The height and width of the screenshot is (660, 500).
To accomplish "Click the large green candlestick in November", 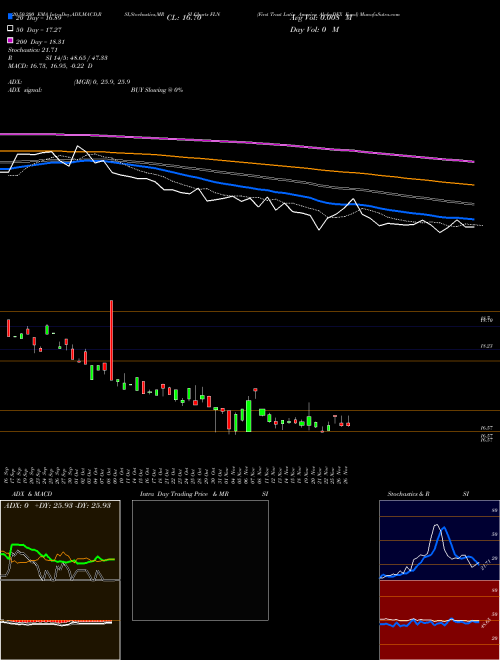I will click(249, 415).
